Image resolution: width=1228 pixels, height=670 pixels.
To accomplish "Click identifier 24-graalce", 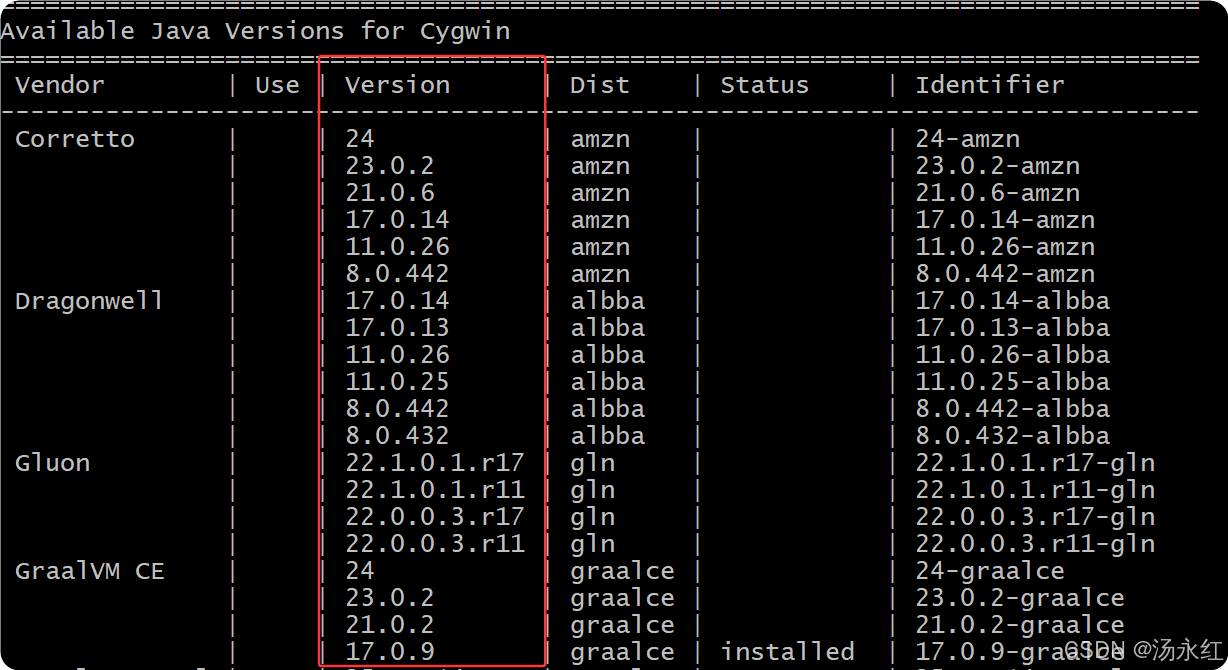I will [990, 571].
